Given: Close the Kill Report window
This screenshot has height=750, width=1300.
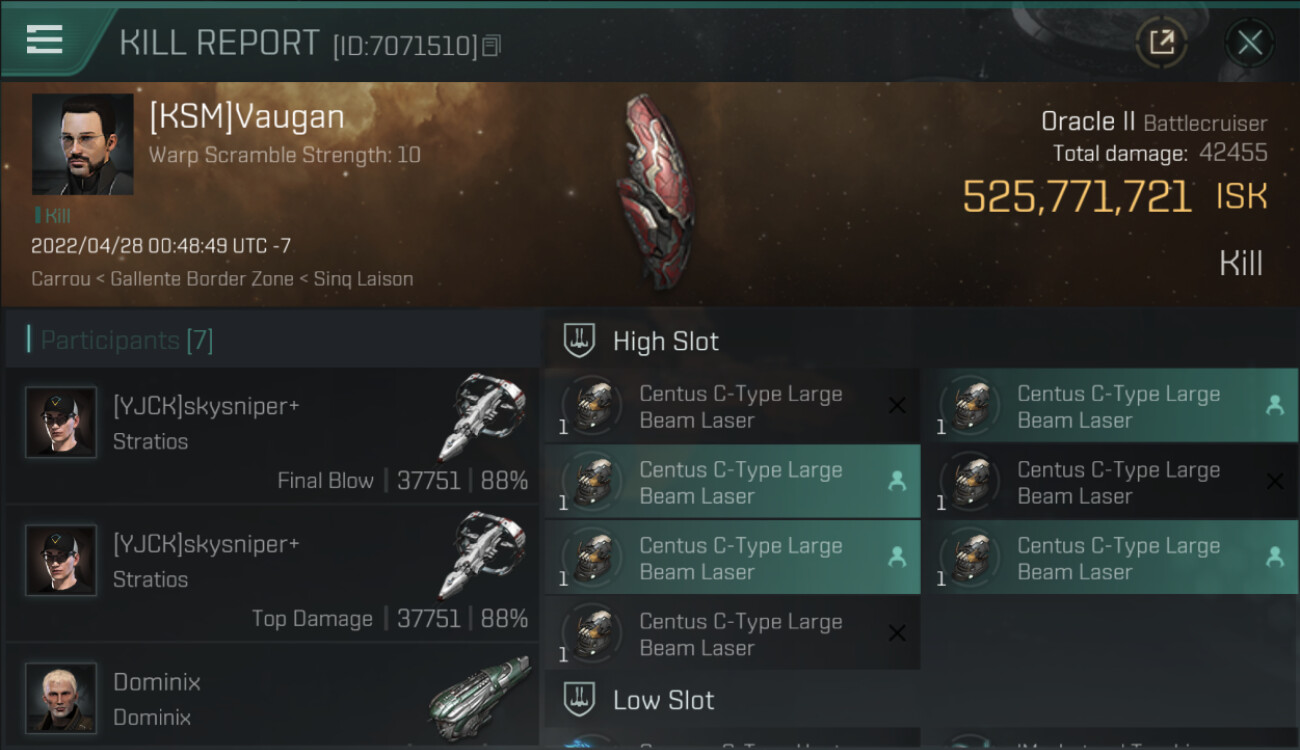Looking at the screenshot, I should [x=1249, y=42].
